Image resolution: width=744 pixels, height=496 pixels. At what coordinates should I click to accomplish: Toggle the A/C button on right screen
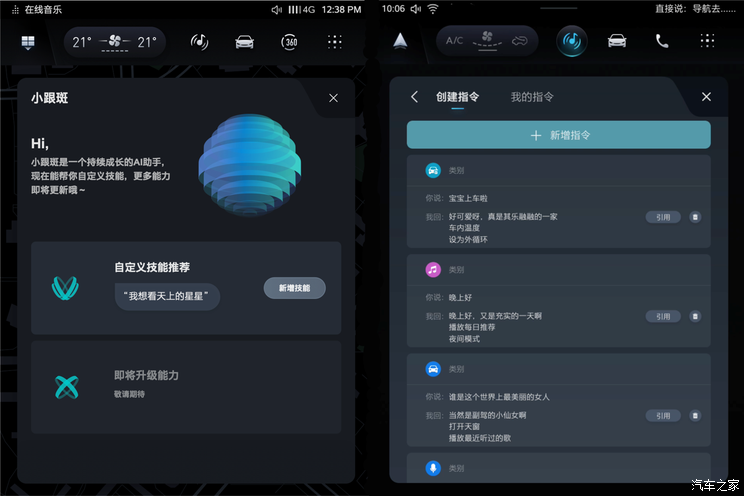pyautogui.click(x=454, y=41)
